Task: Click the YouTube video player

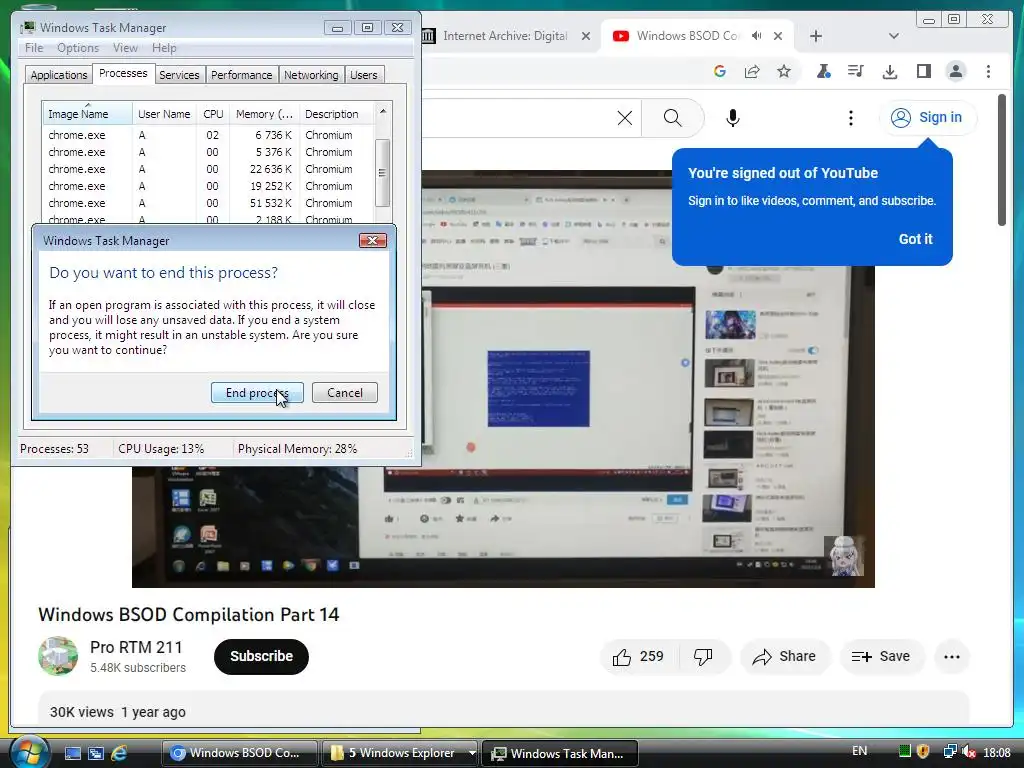Action: pyautogui.click(x=503, y=379)
